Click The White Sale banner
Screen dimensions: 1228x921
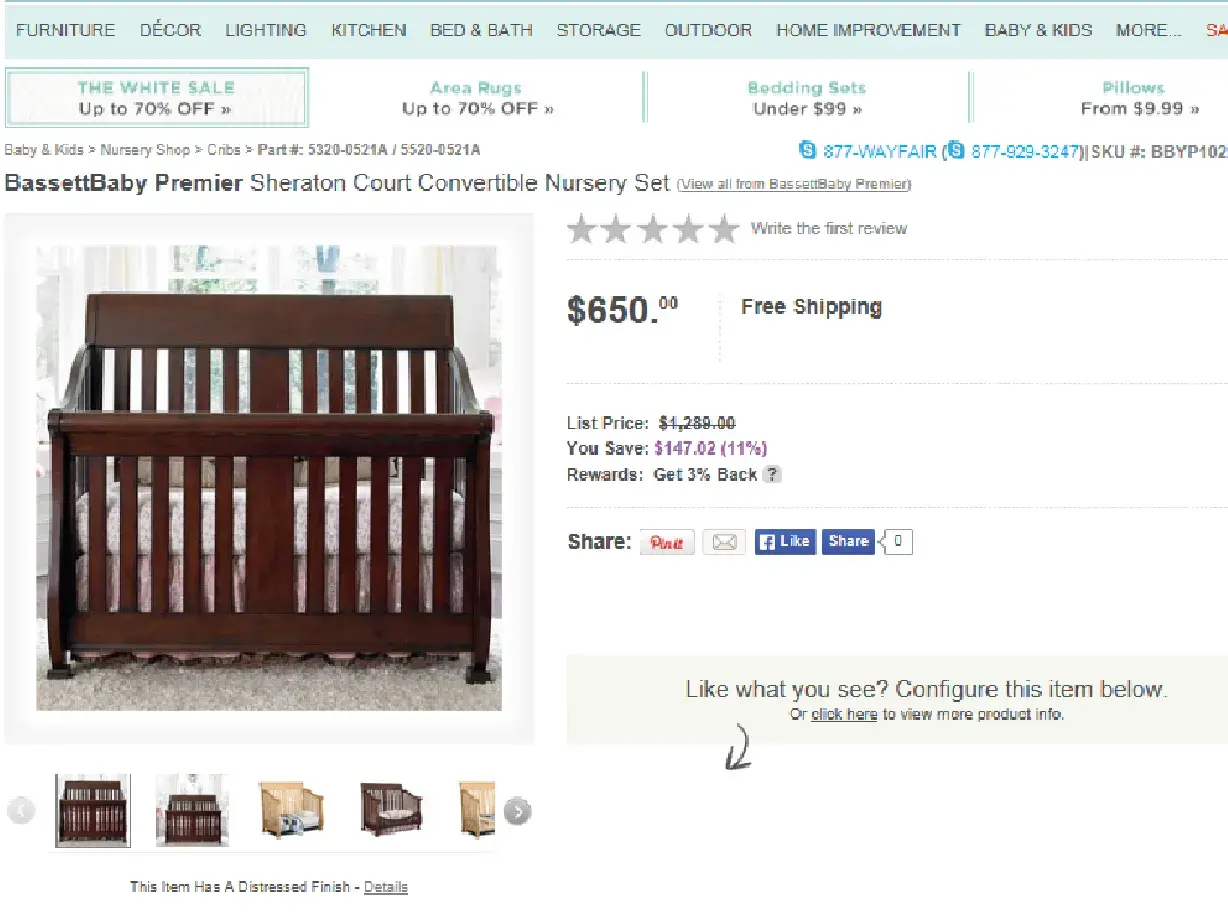tap(156, 98)
